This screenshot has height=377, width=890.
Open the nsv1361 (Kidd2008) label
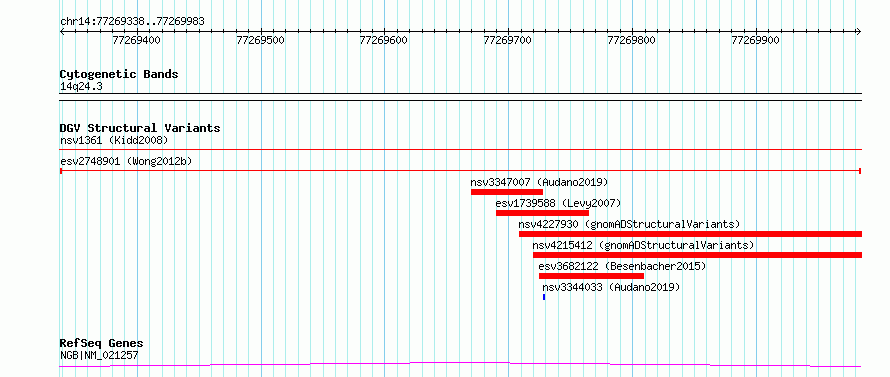click(114, 140)
